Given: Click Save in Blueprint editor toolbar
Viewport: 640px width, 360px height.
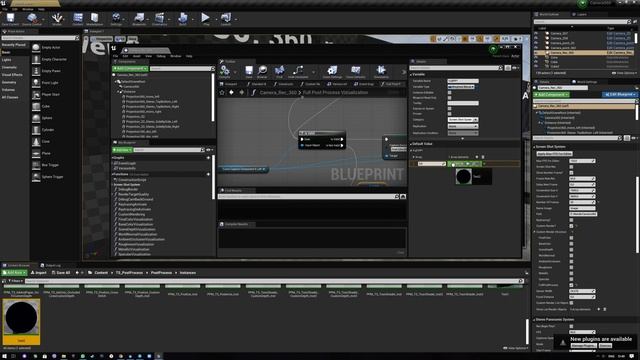Looking at the screenshot, I should pos(249,71).
